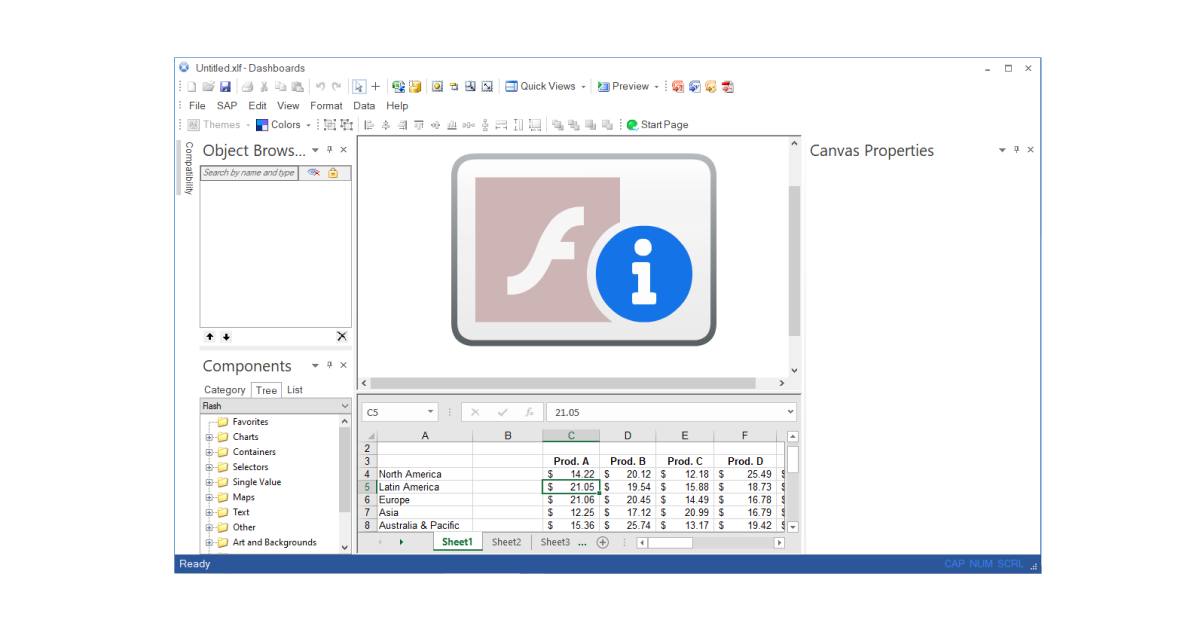Pin the Object Browser panel
The height and width of the screenshot is (627, 1200).
(330, 150)
